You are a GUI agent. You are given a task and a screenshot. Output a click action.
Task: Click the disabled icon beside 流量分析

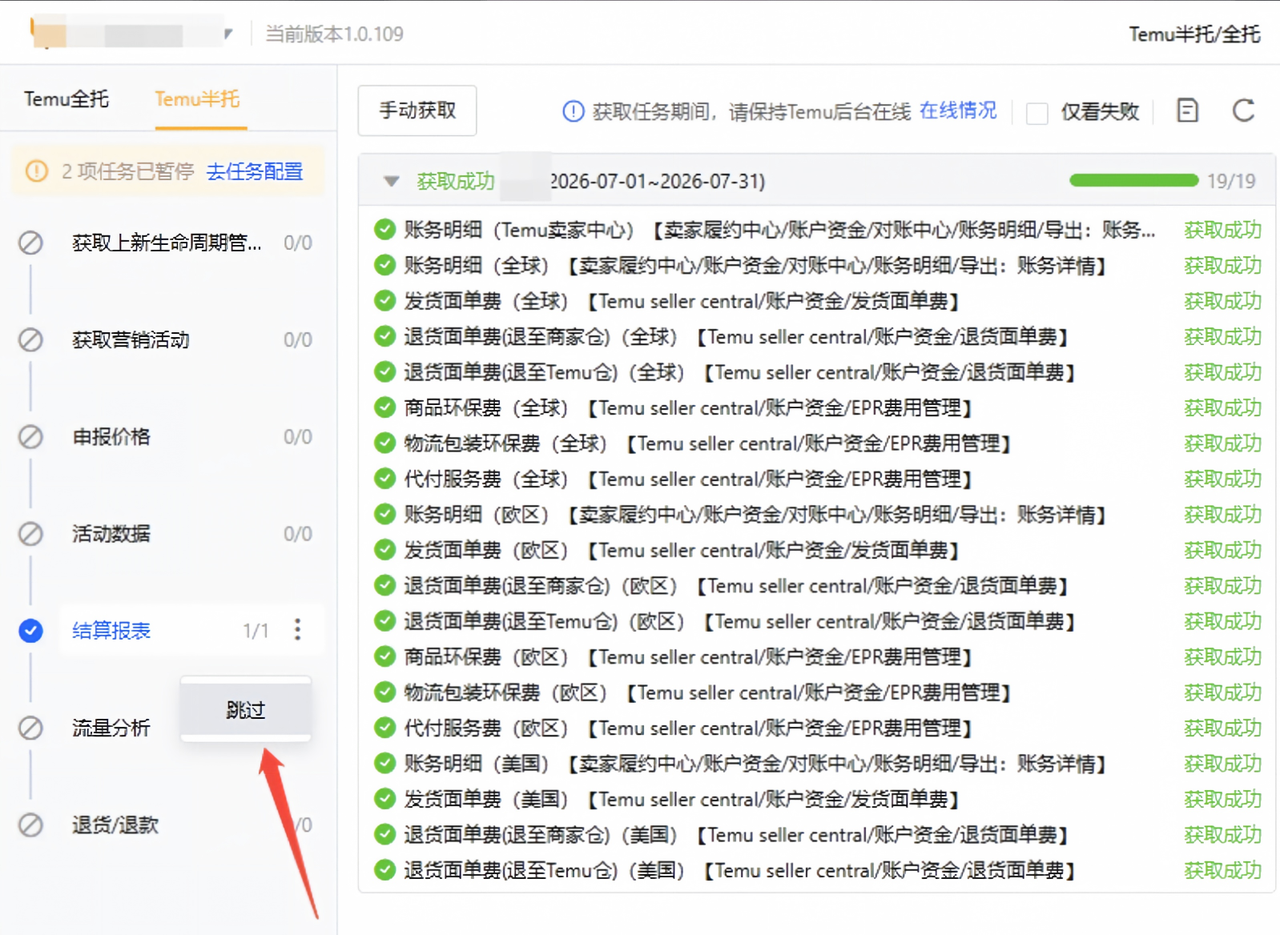point(31,728)
